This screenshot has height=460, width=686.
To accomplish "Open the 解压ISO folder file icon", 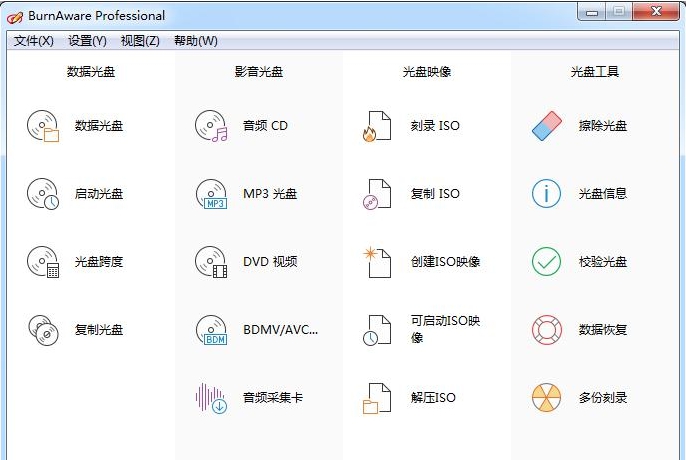I will [x=377, y=398].
